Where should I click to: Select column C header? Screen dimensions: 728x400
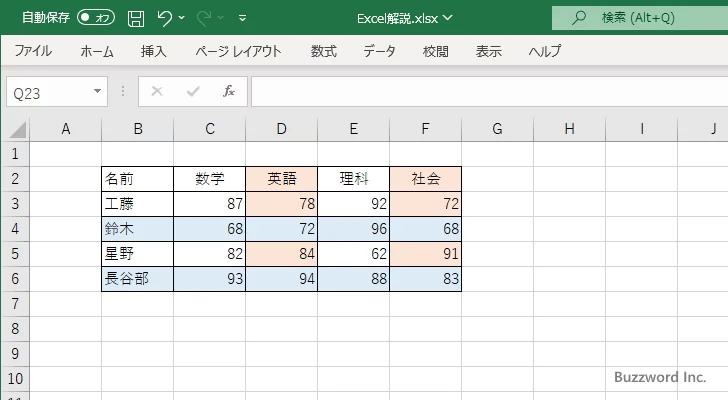click(x=209, y=129)
